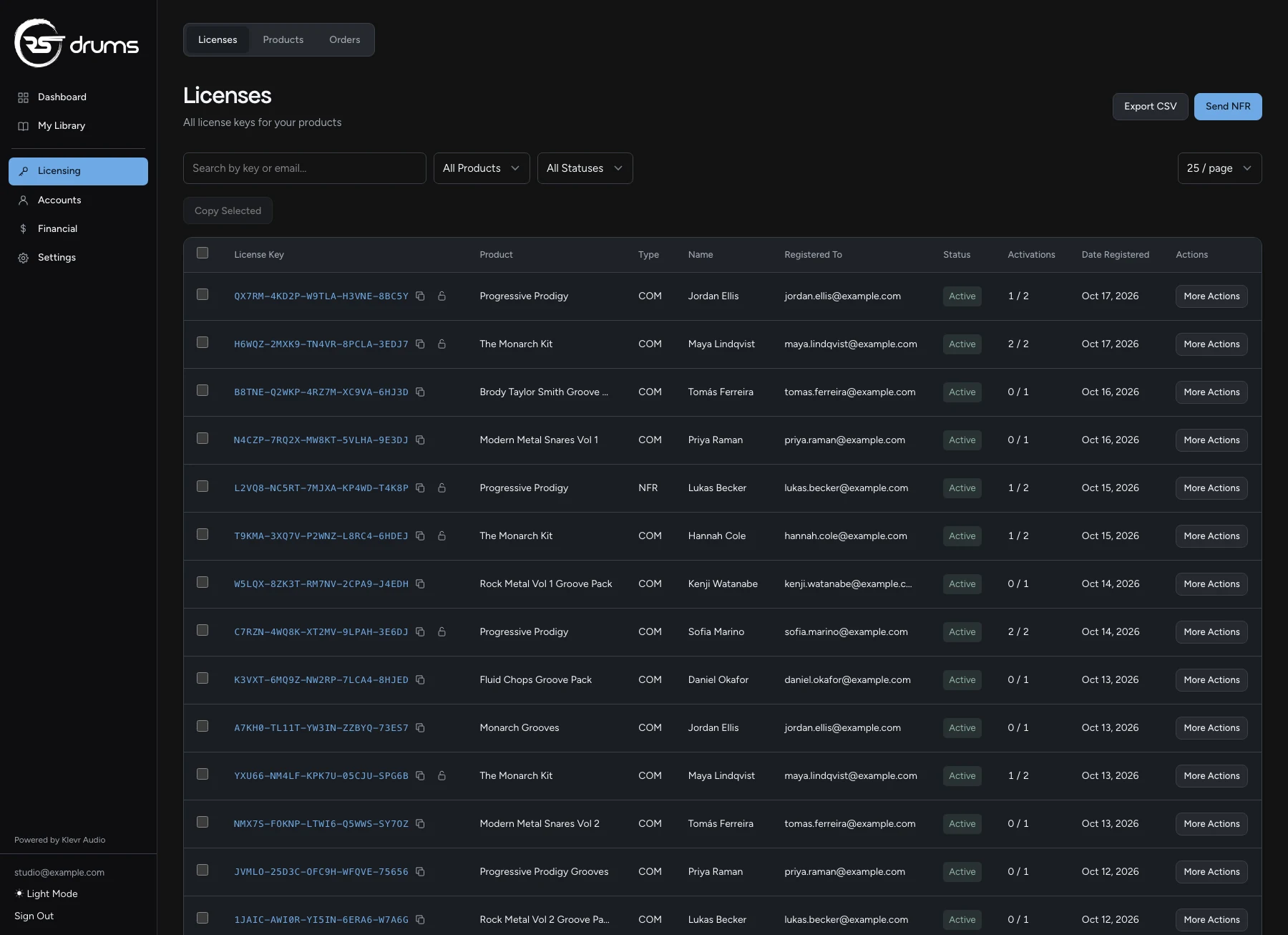Select checkbox for Lukas Becker's NFR license
This screenshot has width=1288, height=935.
point(203,486)
